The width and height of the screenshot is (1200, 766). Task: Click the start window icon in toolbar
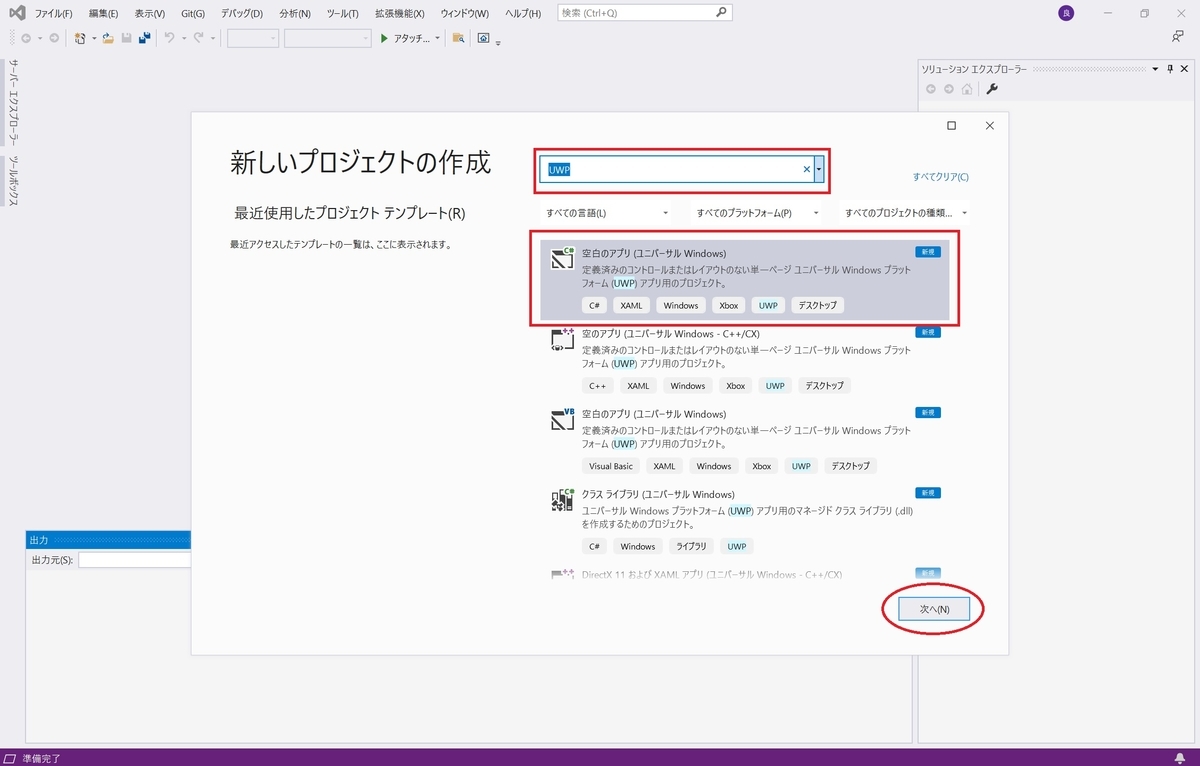click(x=484, y=38)
